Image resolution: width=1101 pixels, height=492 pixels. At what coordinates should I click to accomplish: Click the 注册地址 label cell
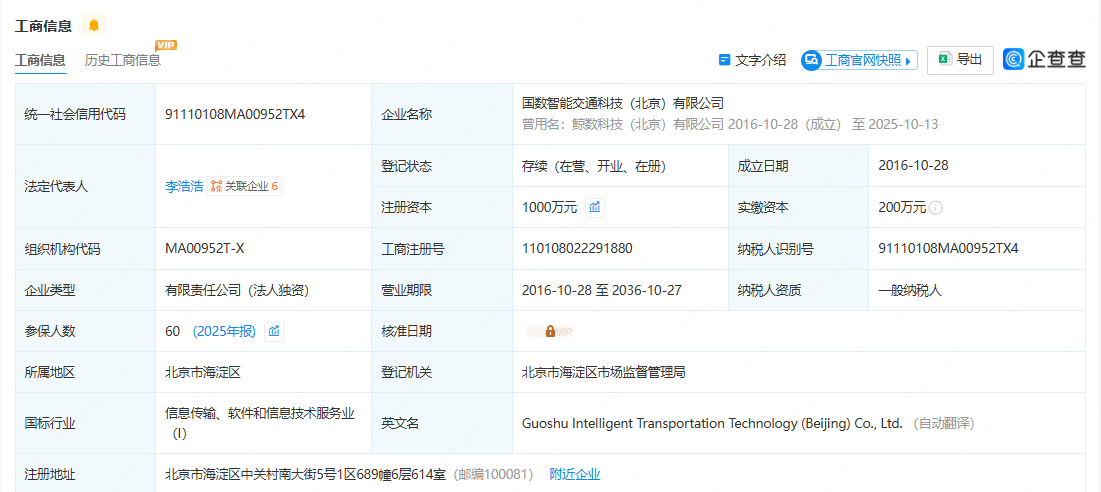85,474
